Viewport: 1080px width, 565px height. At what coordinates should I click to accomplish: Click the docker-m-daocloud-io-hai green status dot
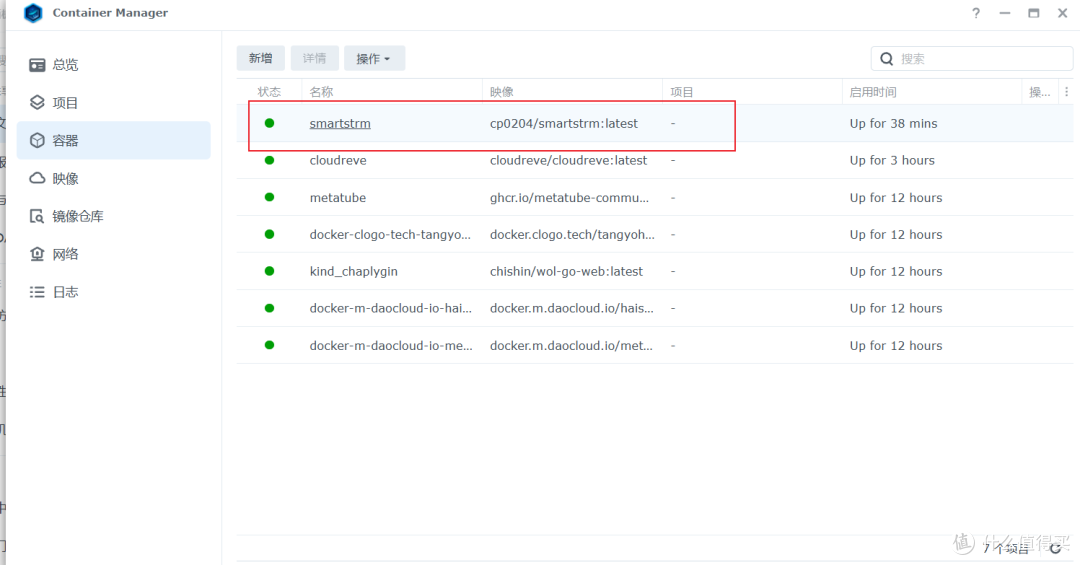click(x=269, y=308)
